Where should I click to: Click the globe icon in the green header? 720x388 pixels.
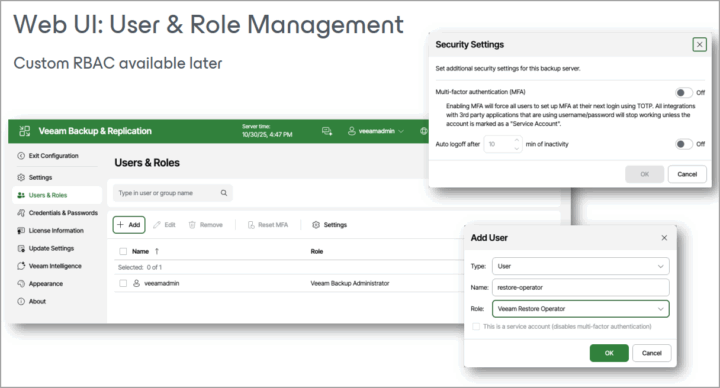tap(424, 131)
